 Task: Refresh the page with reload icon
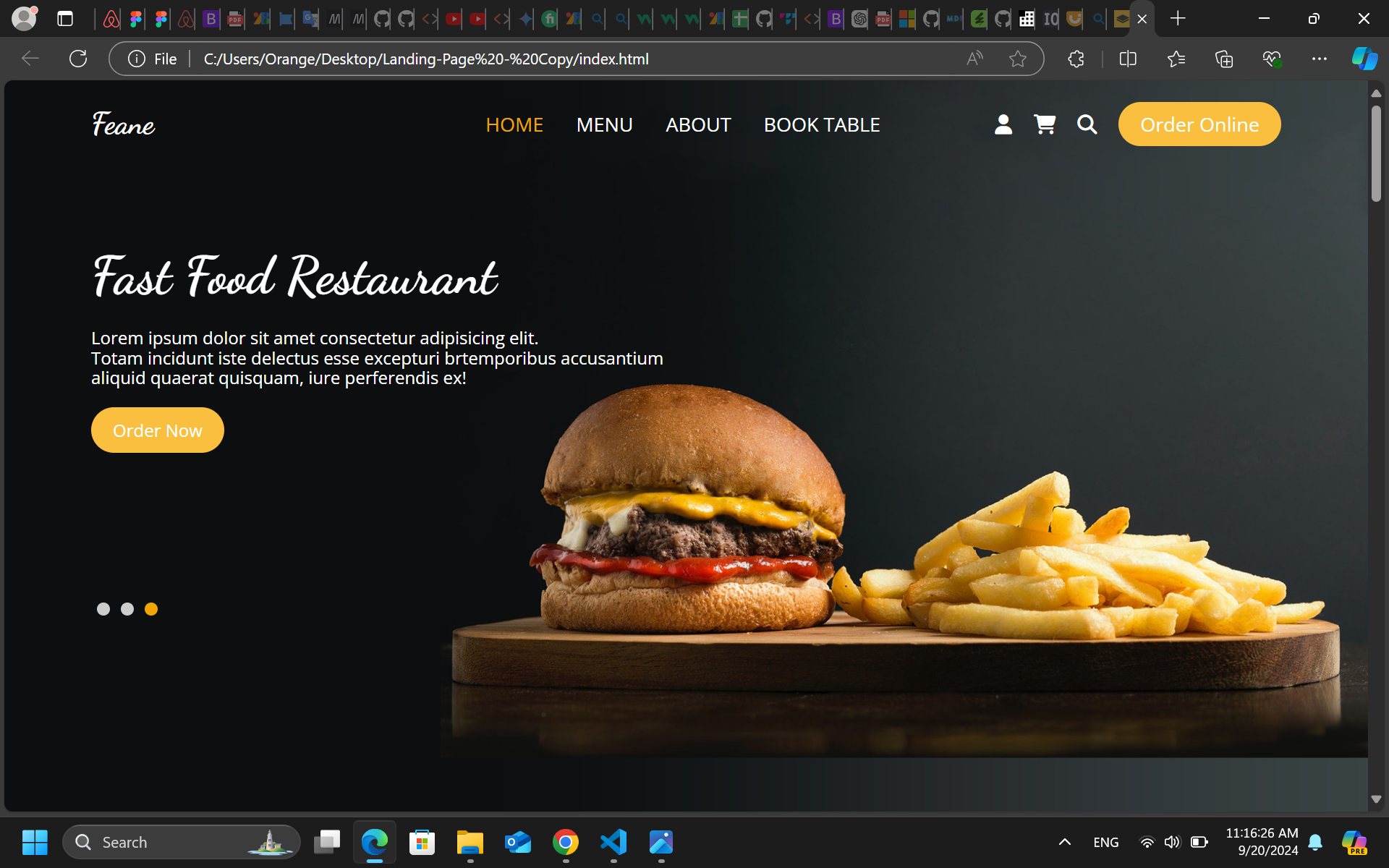click(x=78, y=59)
